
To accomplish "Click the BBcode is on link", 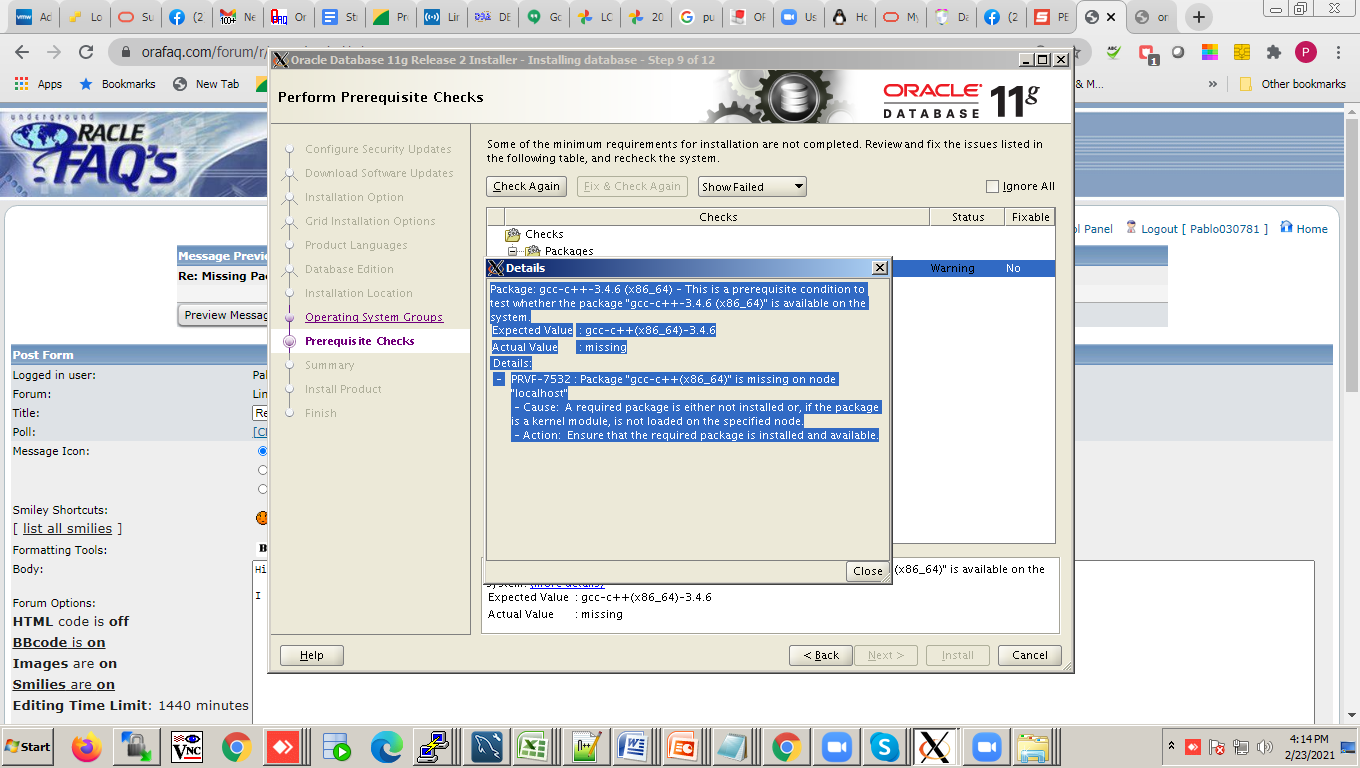I will tap(58, 643).
